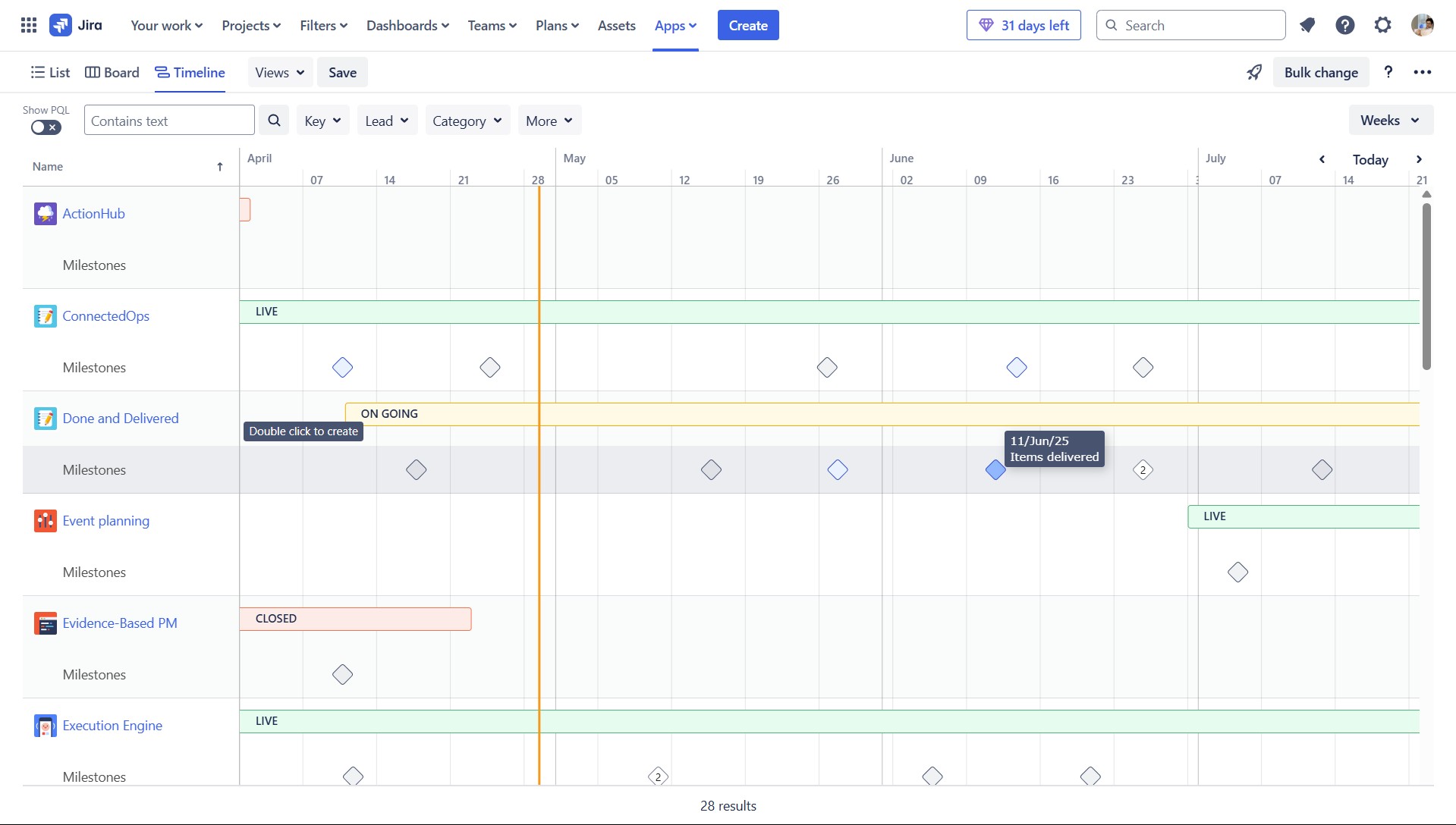
Task: Open your profile avatar
Action: click(x=1423, y=24)
